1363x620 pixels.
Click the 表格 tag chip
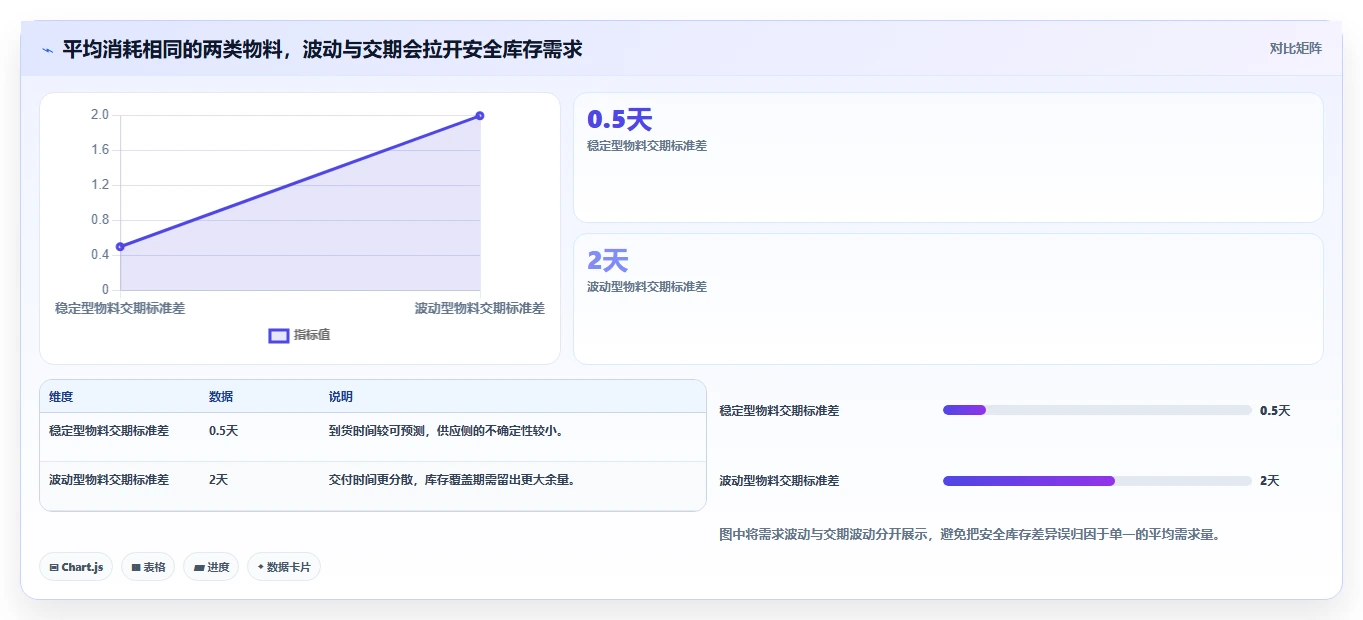point(148,567)
